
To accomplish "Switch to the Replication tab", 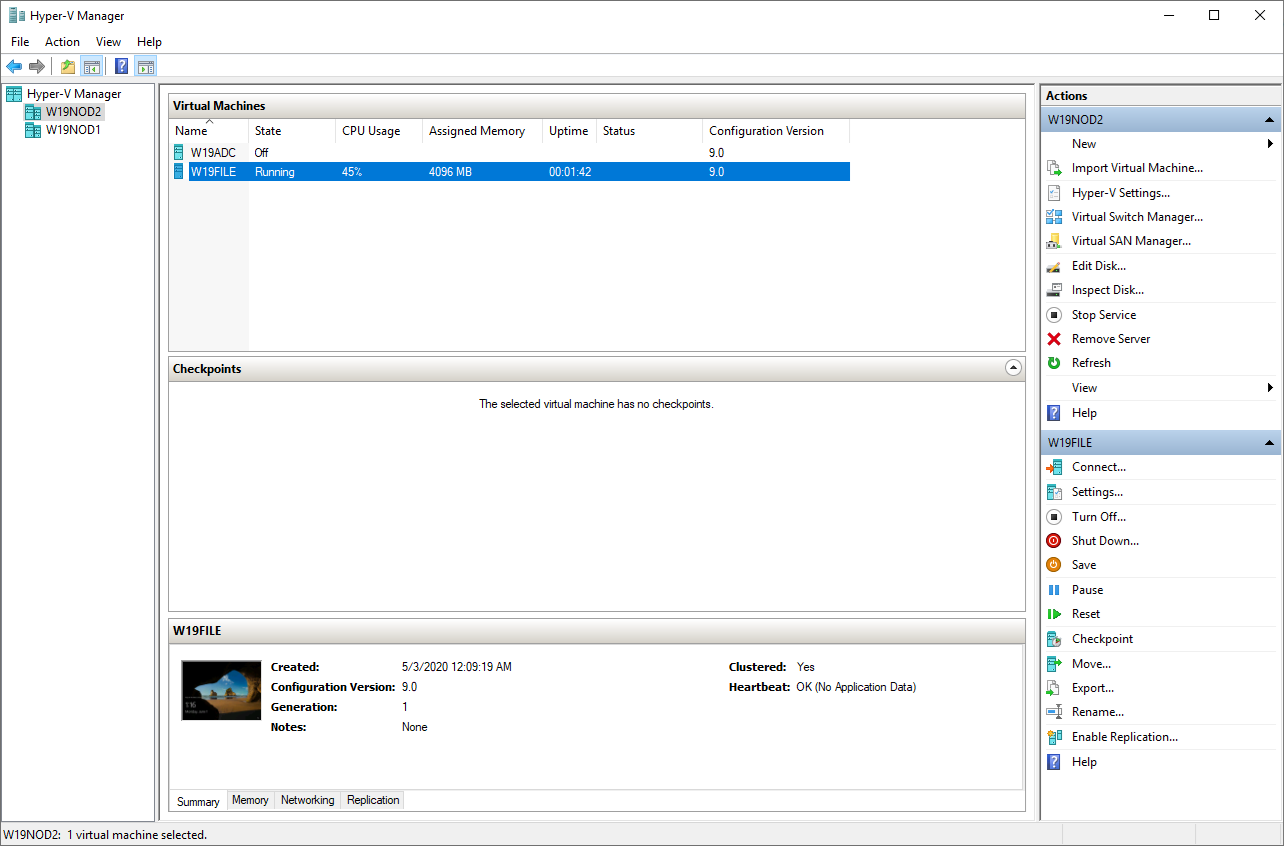I will [x=373, y=800].
